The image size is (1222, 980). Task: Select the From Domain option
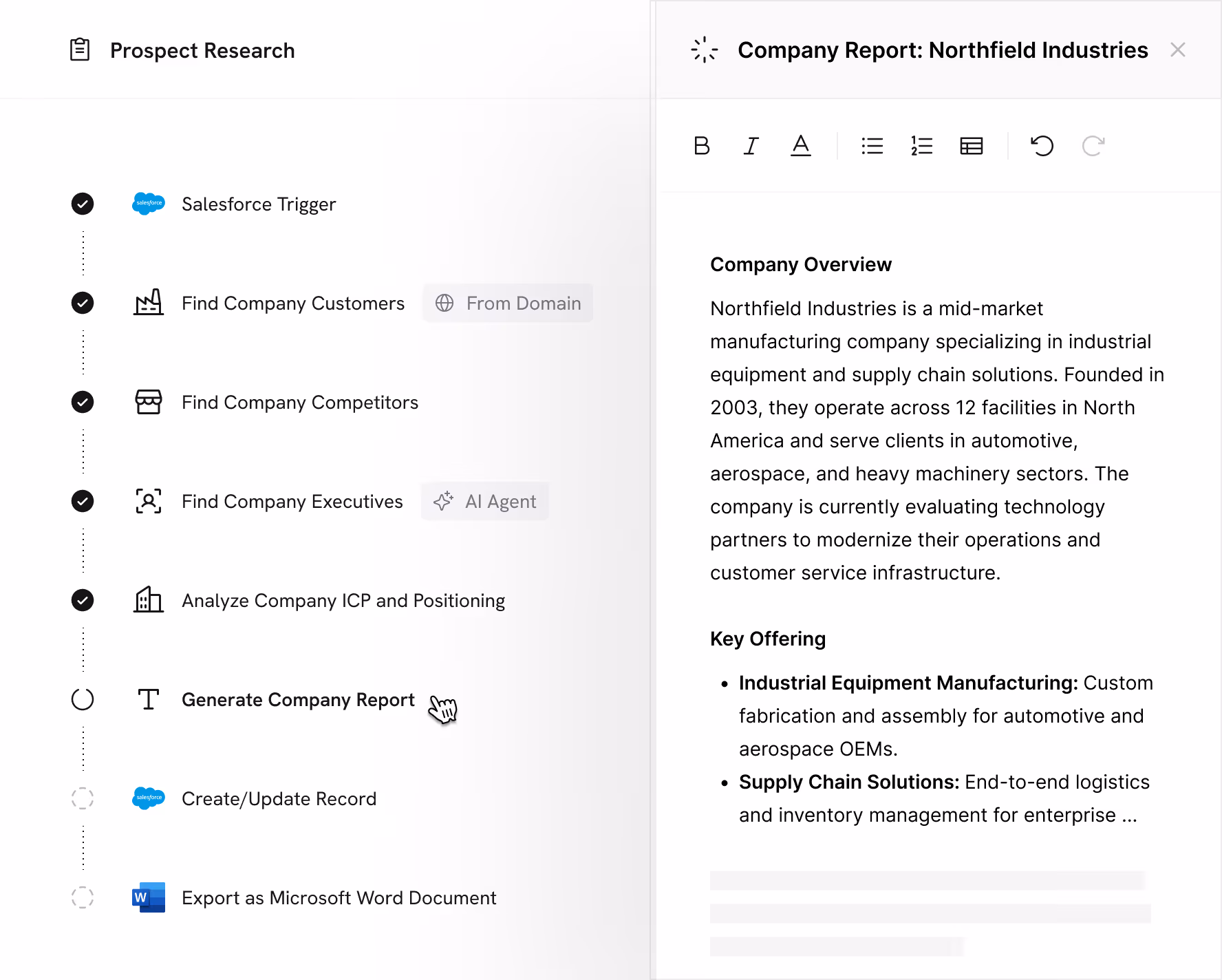click(507, 303)
